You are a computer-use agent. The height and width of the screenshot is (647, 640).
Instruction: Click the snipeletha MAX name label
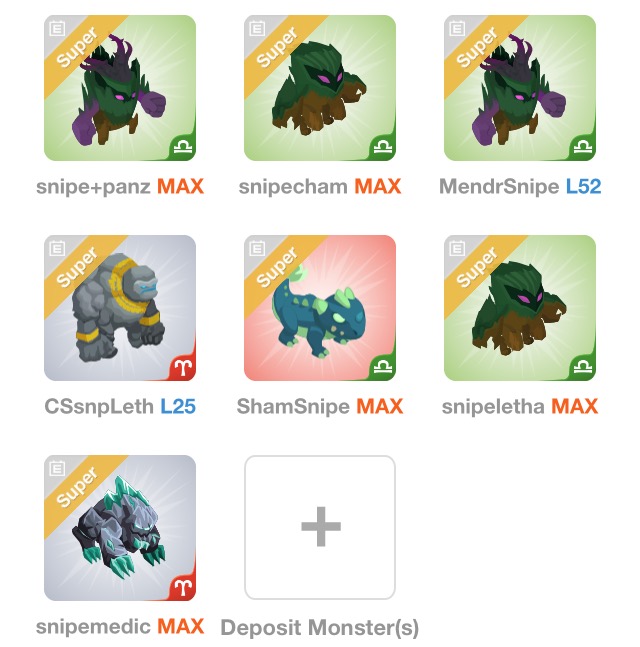point(520,407)
